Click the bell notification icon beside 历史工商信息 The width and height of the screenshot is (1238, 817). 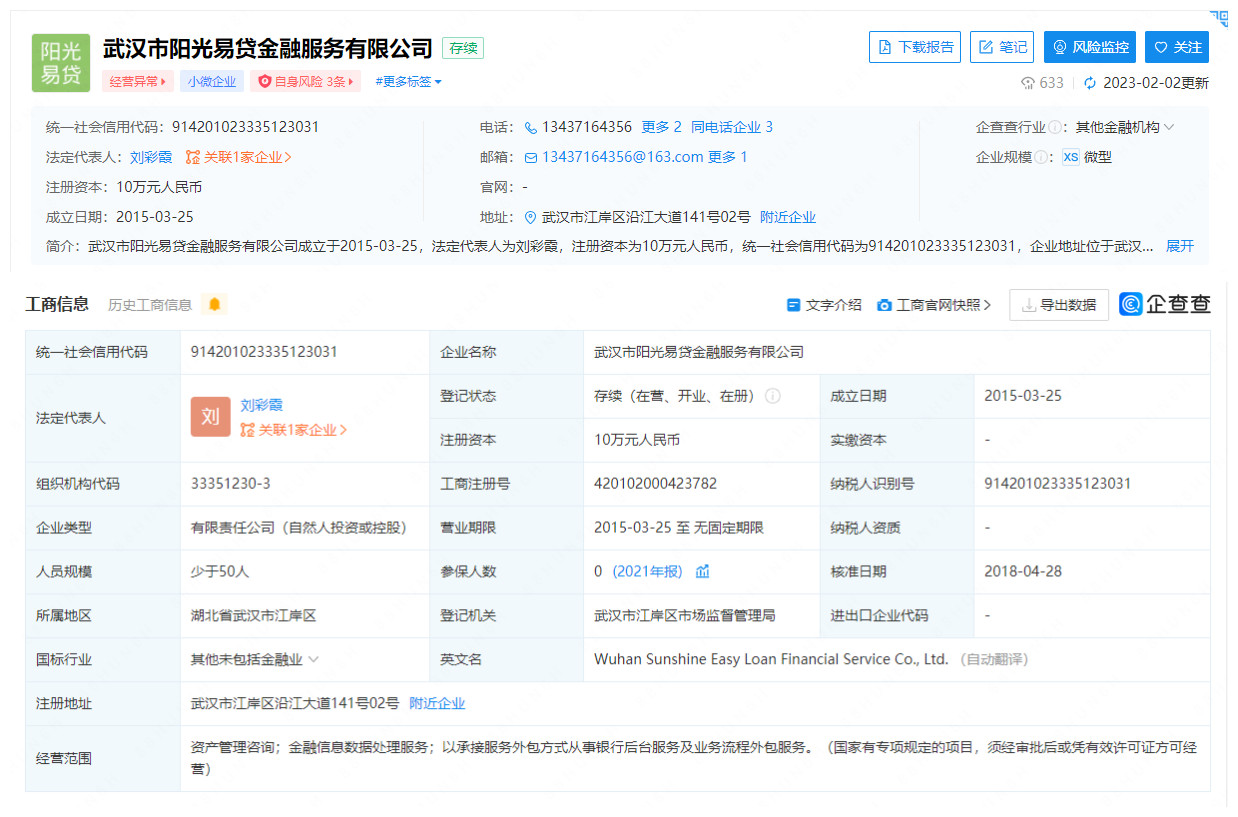(214, 304)
